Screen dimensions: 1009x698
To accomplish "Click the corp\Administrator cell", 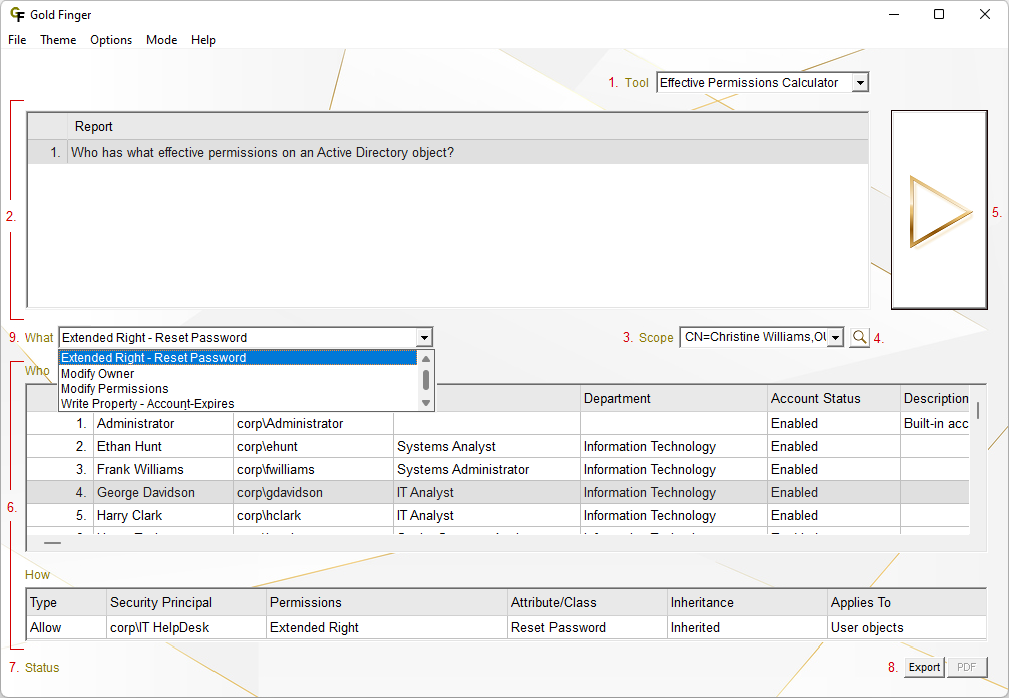I will pyautogui.click(x=313, y=423).
